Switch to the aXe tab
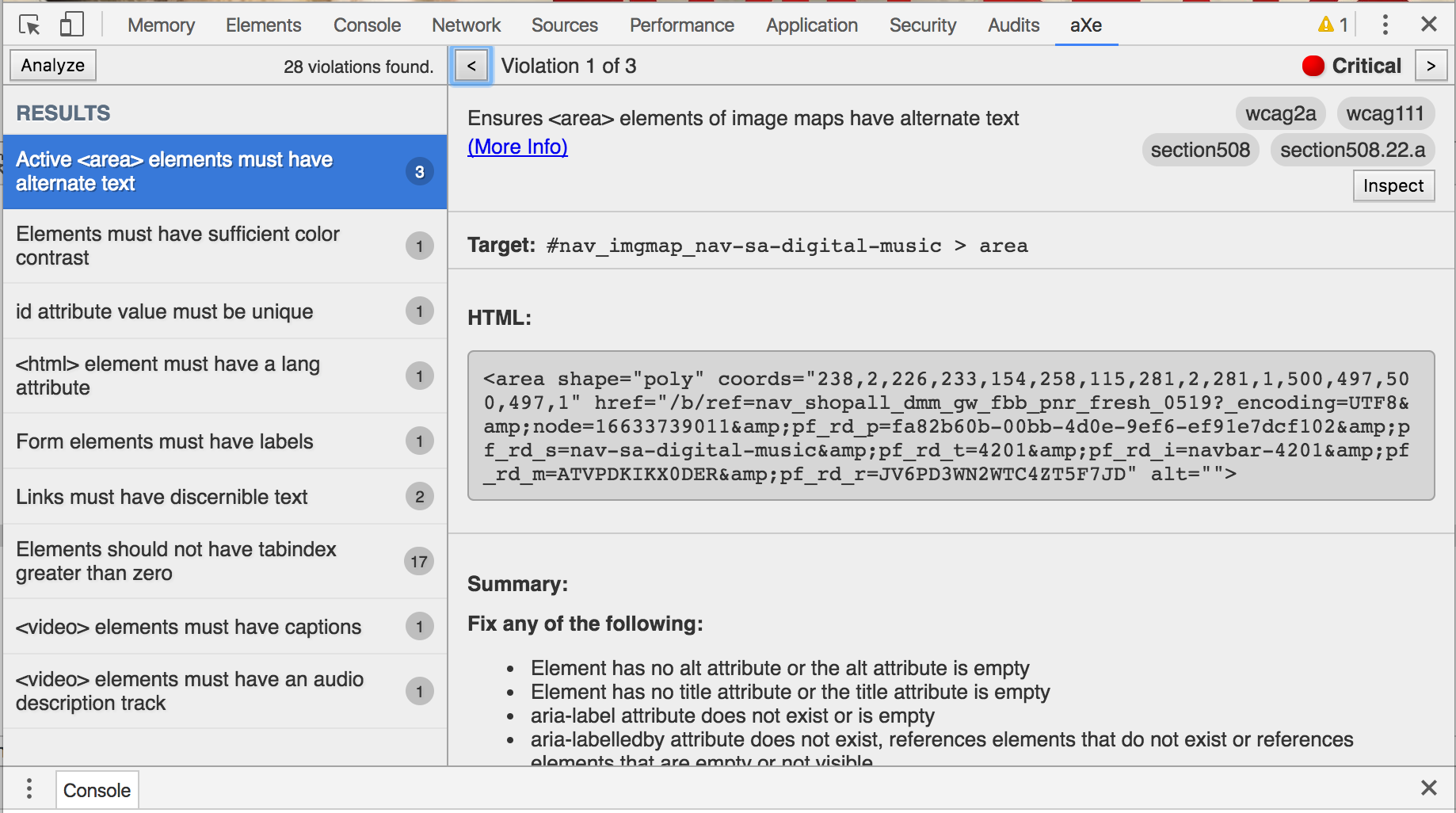The width and height of the screenshot is (1456, 813). pyautogui.click(x=1086, y=25)
